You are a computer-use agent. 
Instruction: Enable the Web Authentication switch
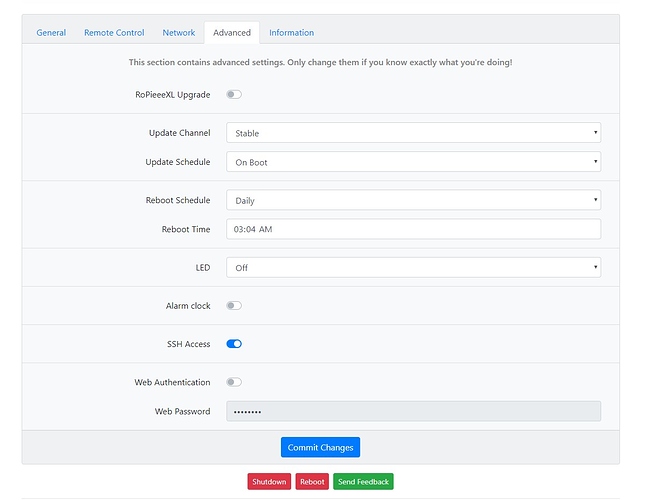coord(234,382)
